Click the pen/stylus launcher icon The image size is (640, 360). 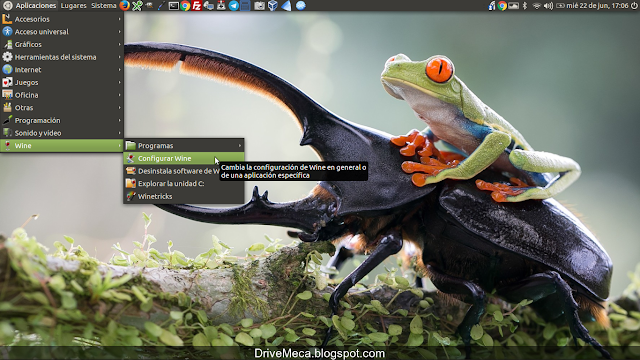click(161, 6)
